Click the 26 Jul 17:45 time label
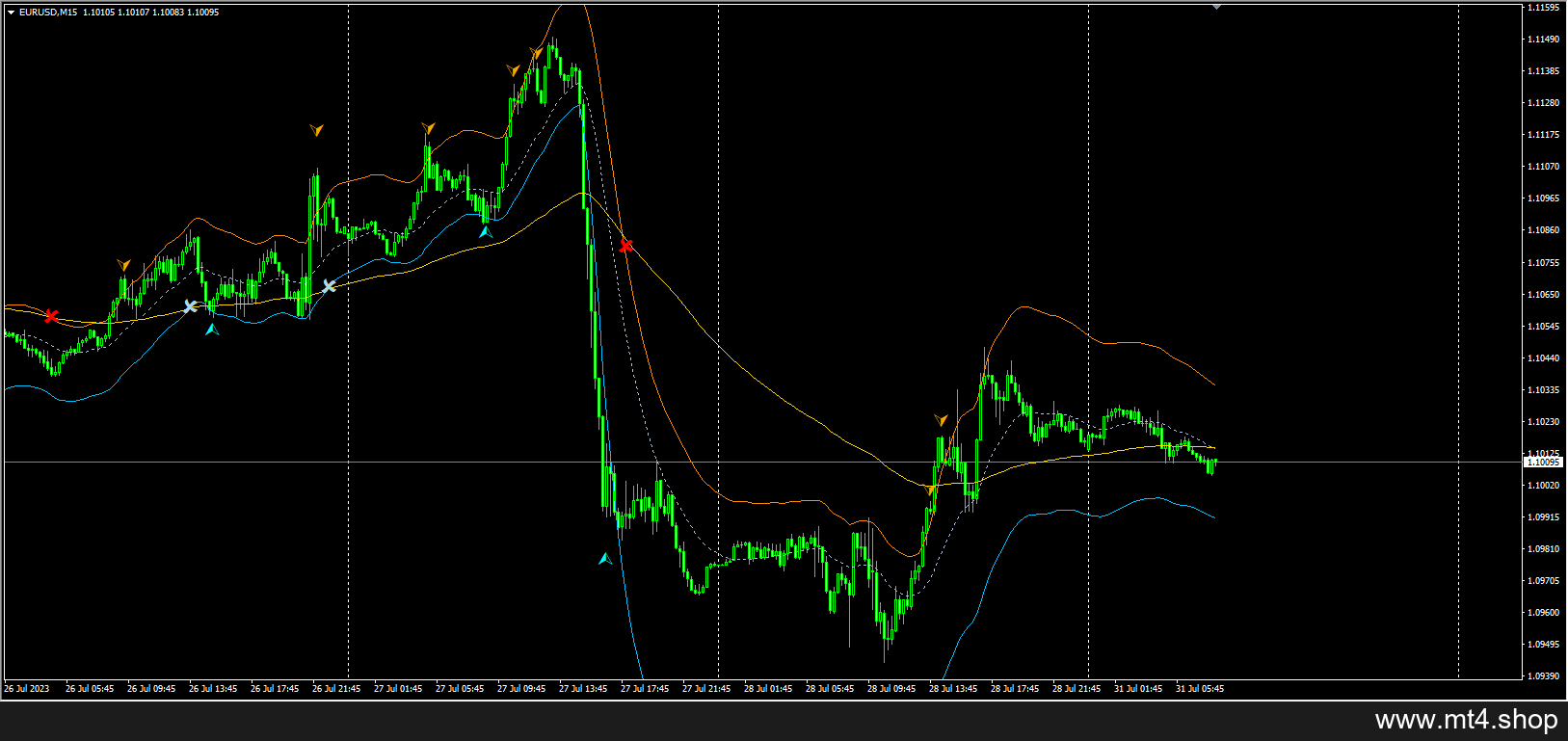Image resolution: width=1568 pixels, height=741 pixels. click(x=275, y=689)
